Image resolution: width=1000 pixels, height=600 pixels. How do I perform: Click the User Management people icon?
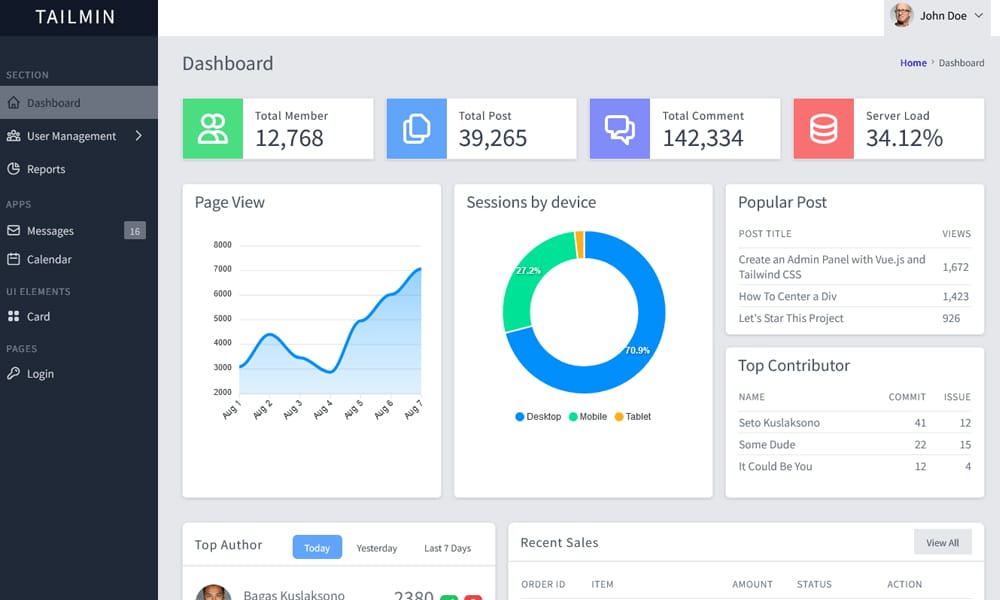tap(14, 136)
